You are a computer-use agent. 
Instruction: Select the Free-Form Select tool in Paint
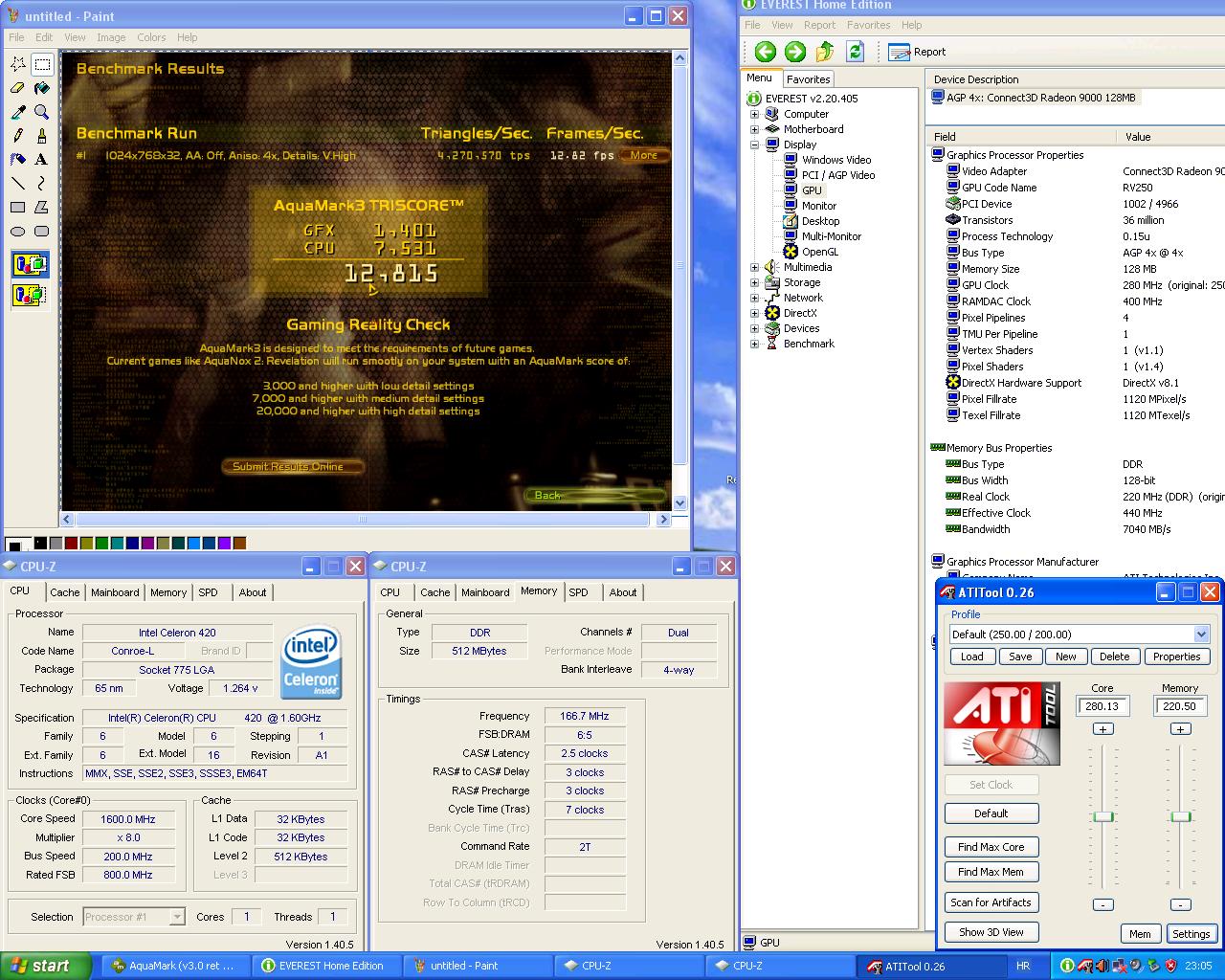coord(18,64)
